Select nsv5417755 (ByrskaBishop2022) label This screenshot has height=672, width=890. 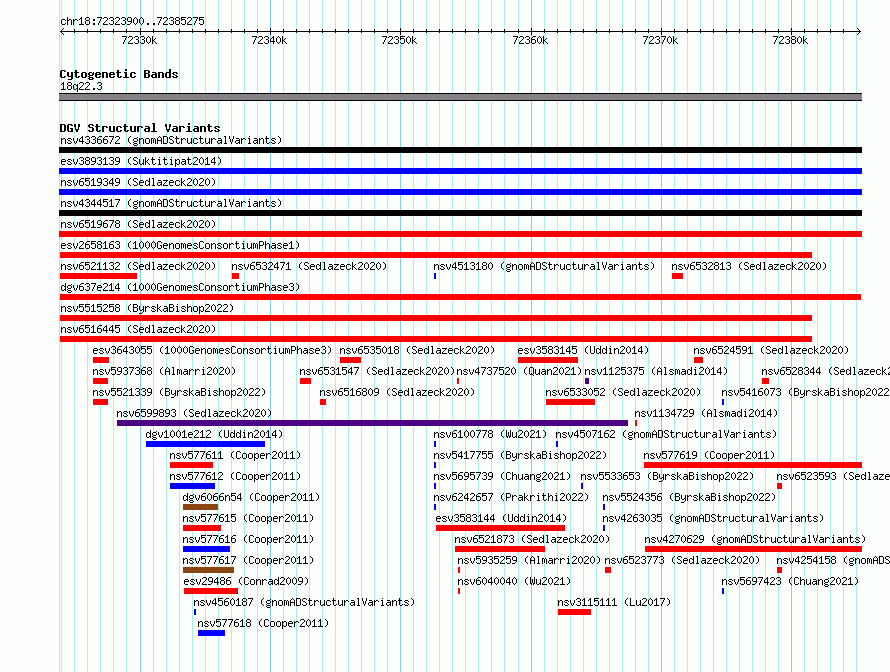pos(520,455)
